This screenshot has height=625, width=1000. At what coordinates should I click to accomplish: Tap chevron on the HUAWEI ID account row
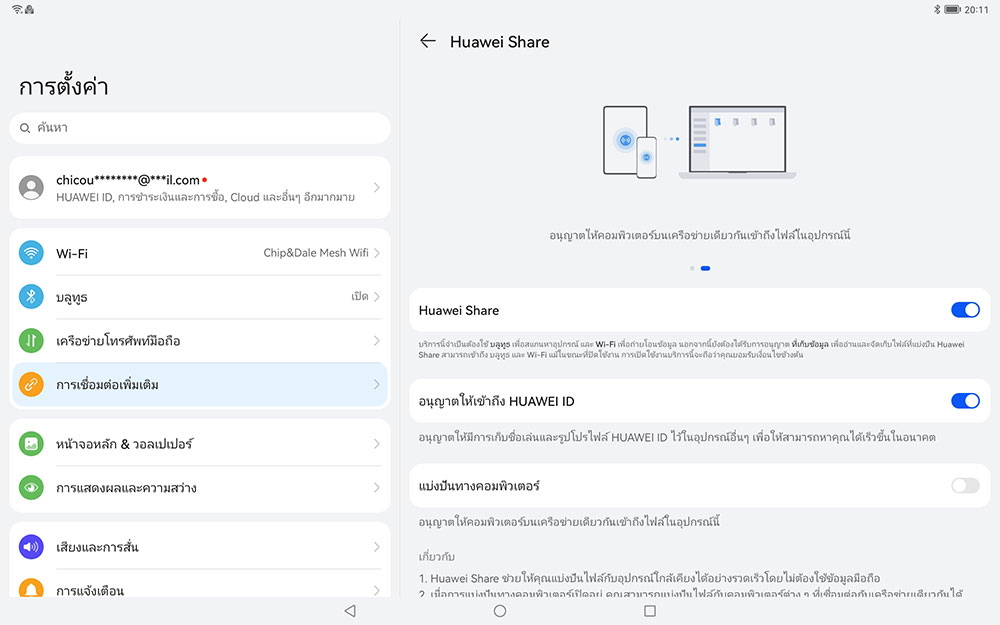tap(377, 188)
